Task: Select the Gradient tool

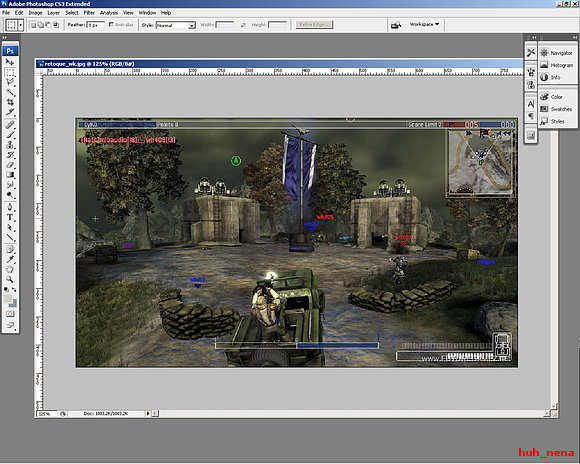Action: coord(10,175)
